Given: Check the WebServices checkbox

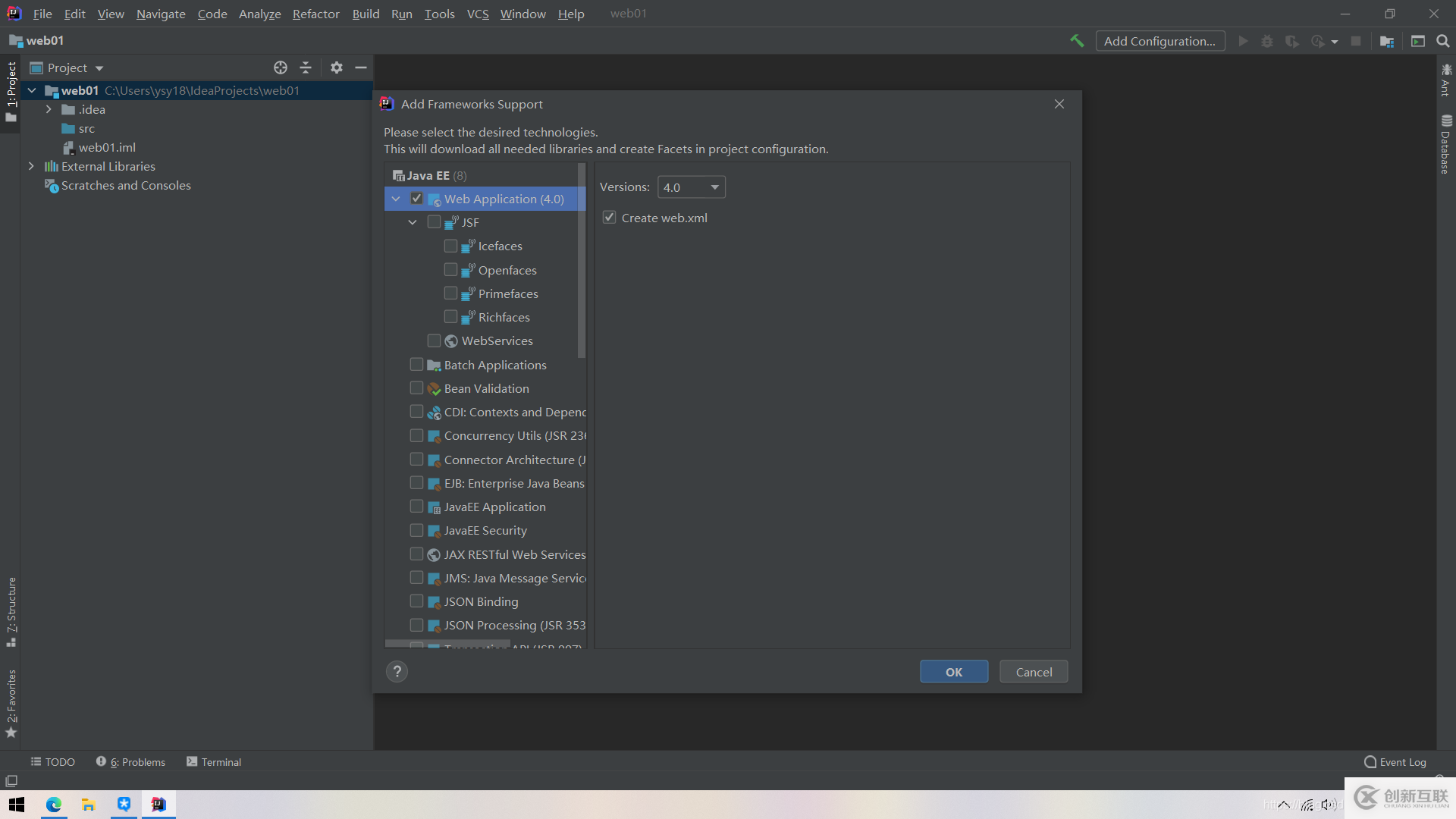Looking at the screenshot, I should 434,340.
